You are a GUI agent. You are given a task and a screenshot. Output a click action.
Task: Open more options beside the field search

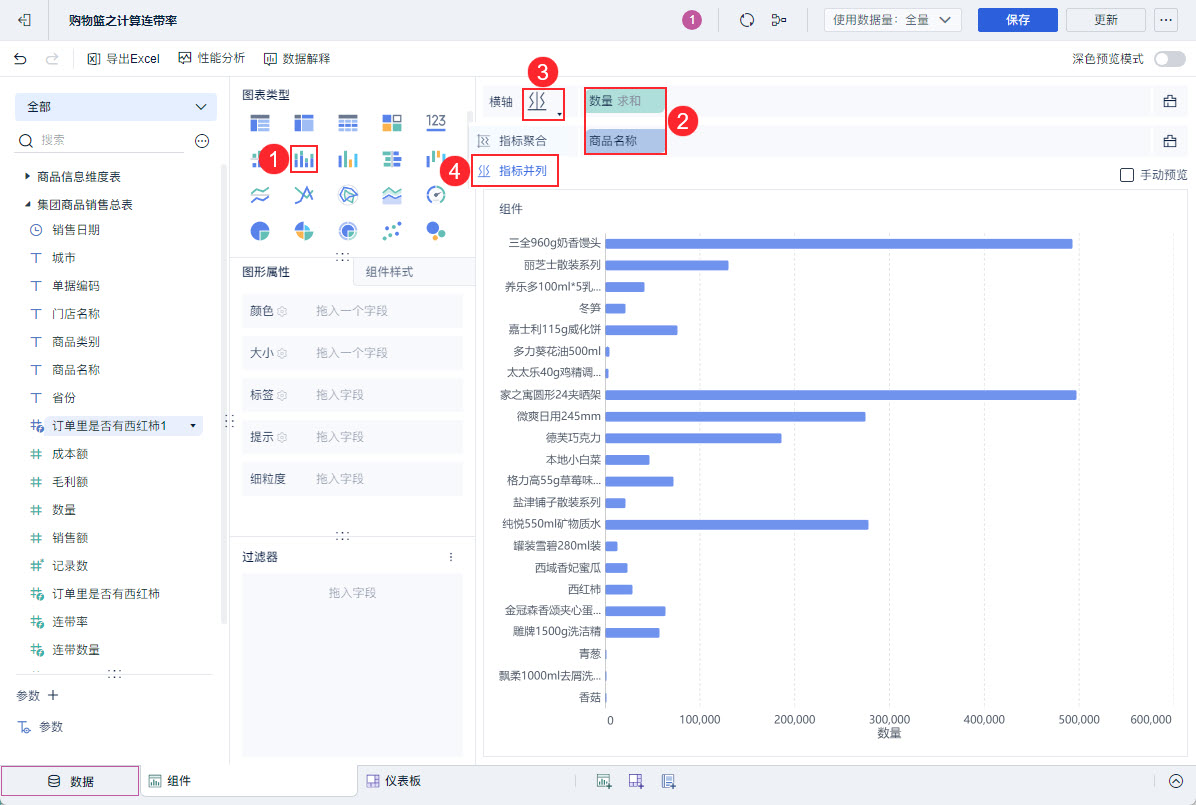pyautogui.click(x=202, y=140)
